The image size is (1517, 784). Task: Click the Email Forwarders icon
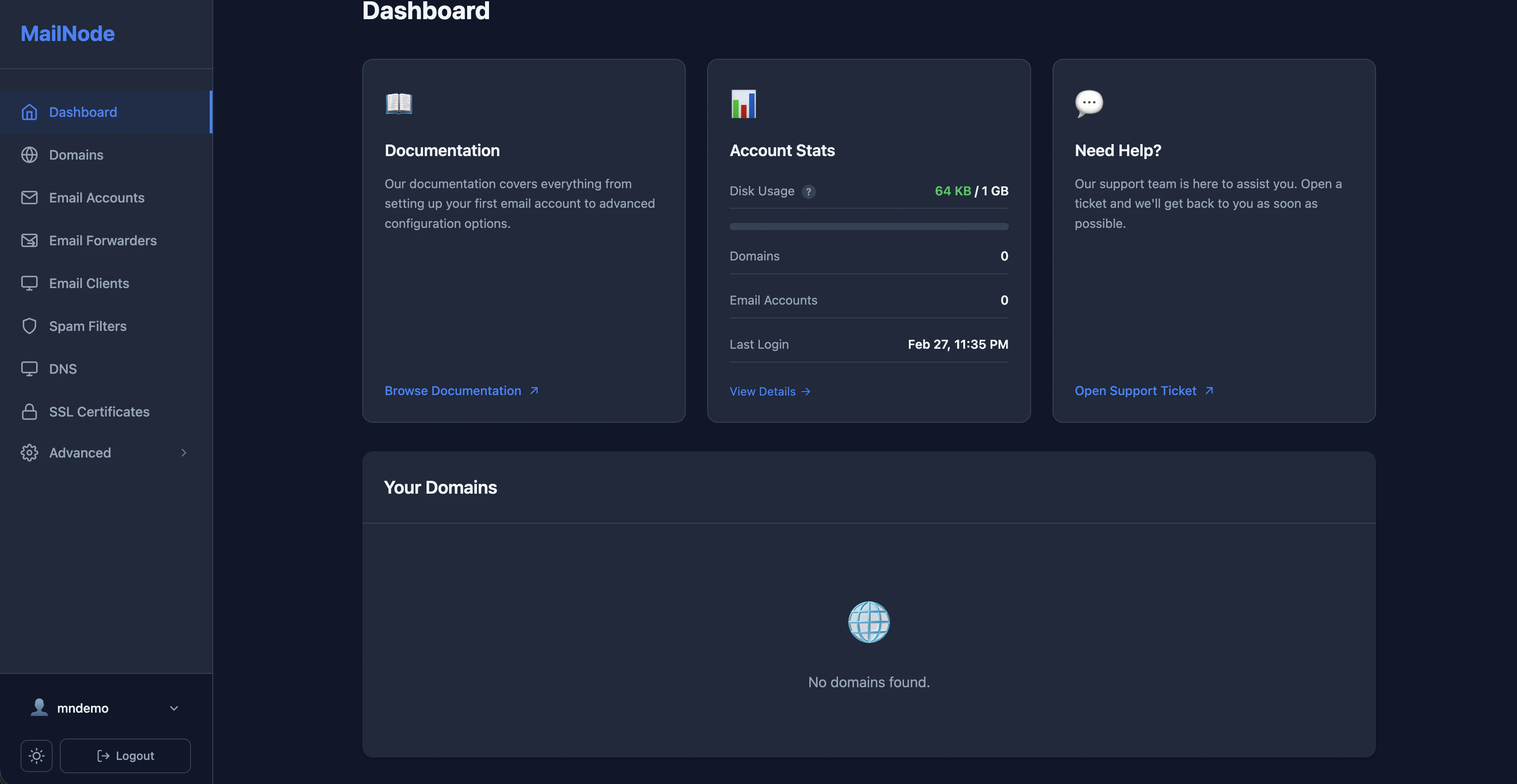click(29, 240)
